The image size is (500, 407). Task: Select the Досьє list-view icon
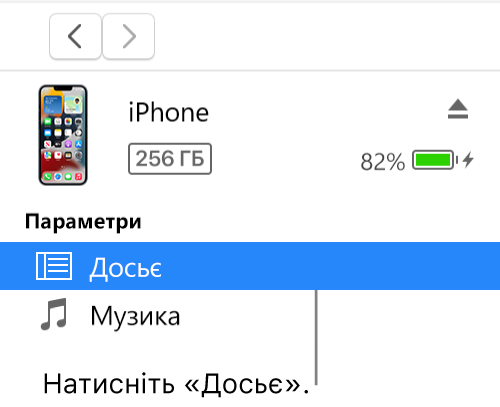point(54,266)
